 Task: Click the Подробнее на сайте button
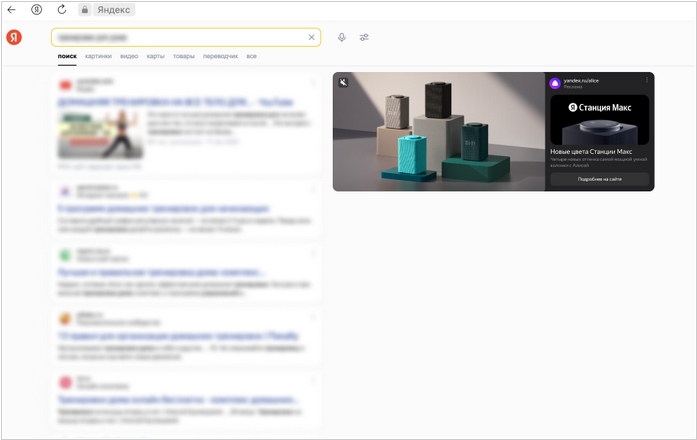tap(600, 179)
